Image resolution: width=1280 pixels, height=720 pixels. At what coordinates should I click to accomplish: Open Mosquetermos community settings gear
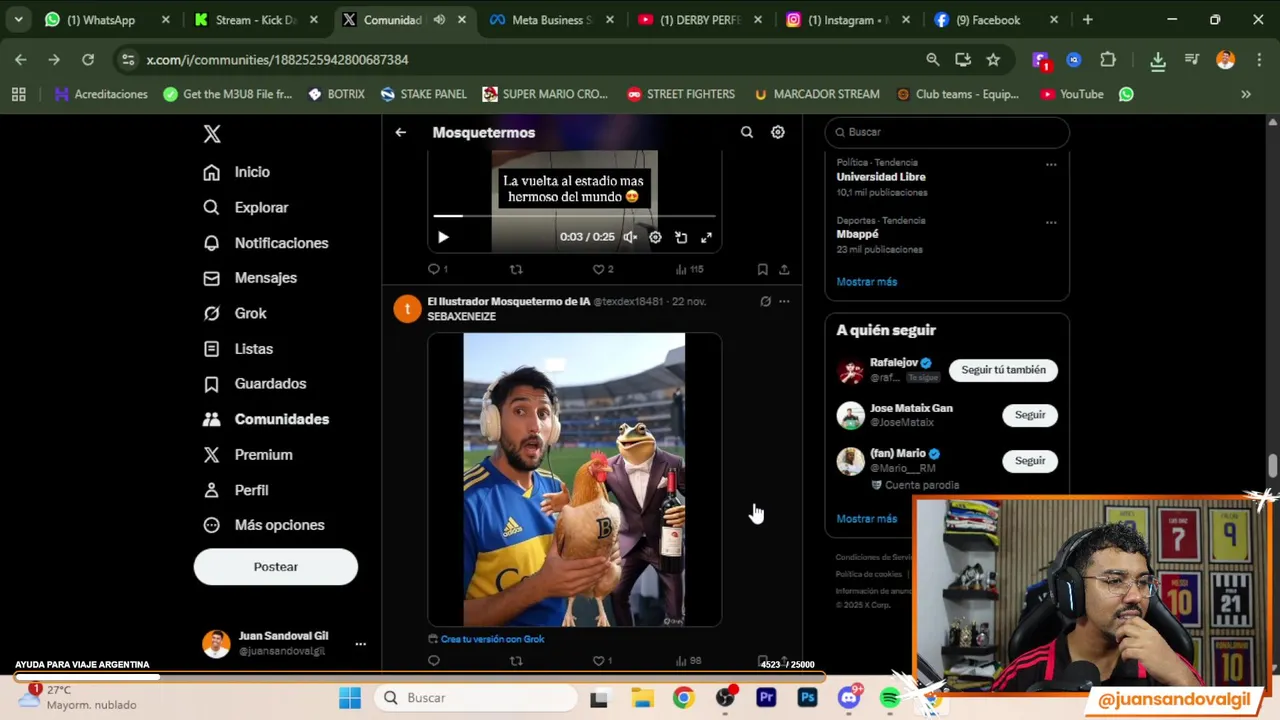coord(777,132)
